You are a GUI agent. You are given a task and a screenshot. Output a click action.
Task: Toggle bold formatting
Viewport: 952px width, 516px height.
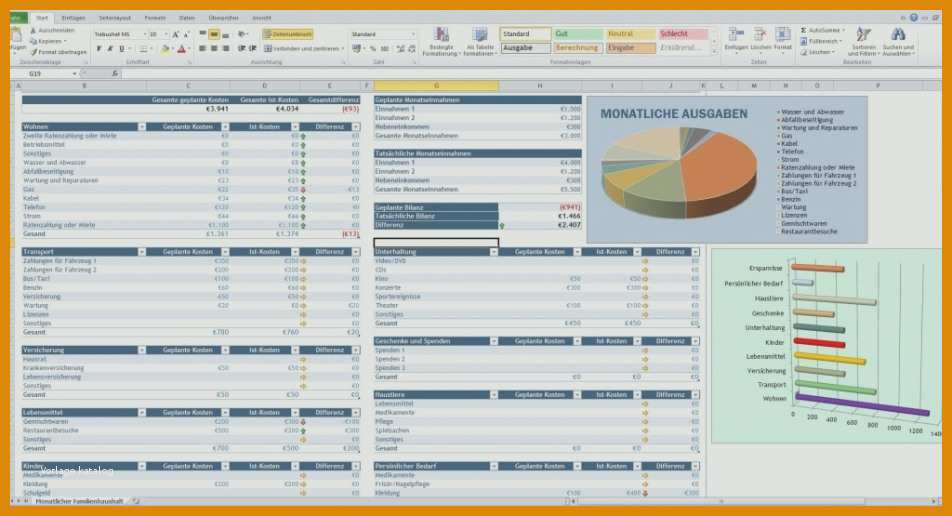pyautogui.click(x=99, y=49)
